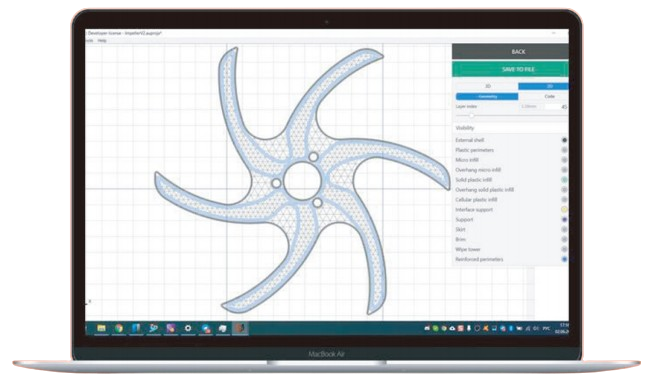Switch to the Code tab
Viewport: 648px width, 385px height.
(x=549, y=96)
